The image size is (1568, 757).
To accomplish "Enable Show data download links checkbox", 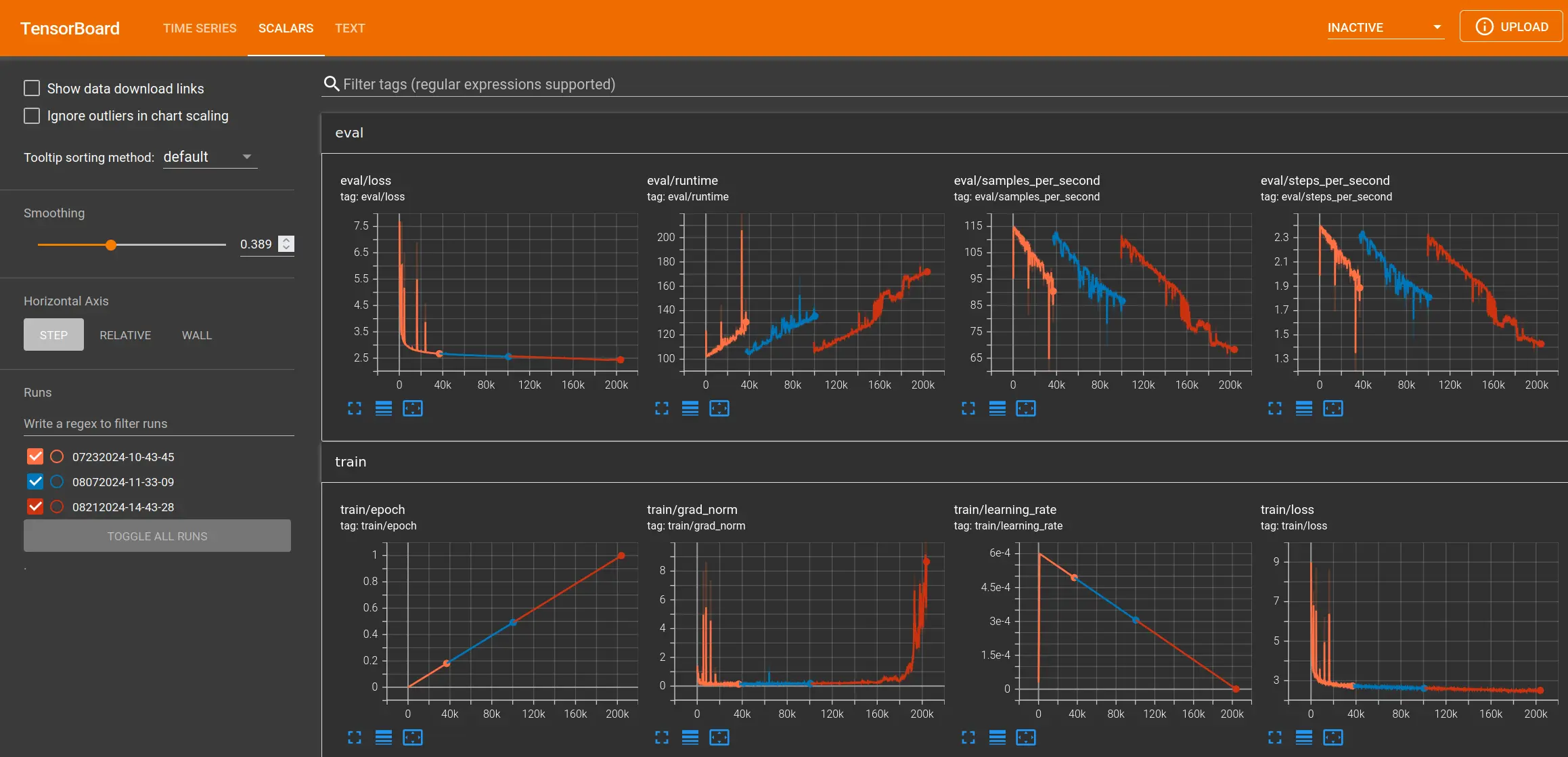I will tap(32, 88).
